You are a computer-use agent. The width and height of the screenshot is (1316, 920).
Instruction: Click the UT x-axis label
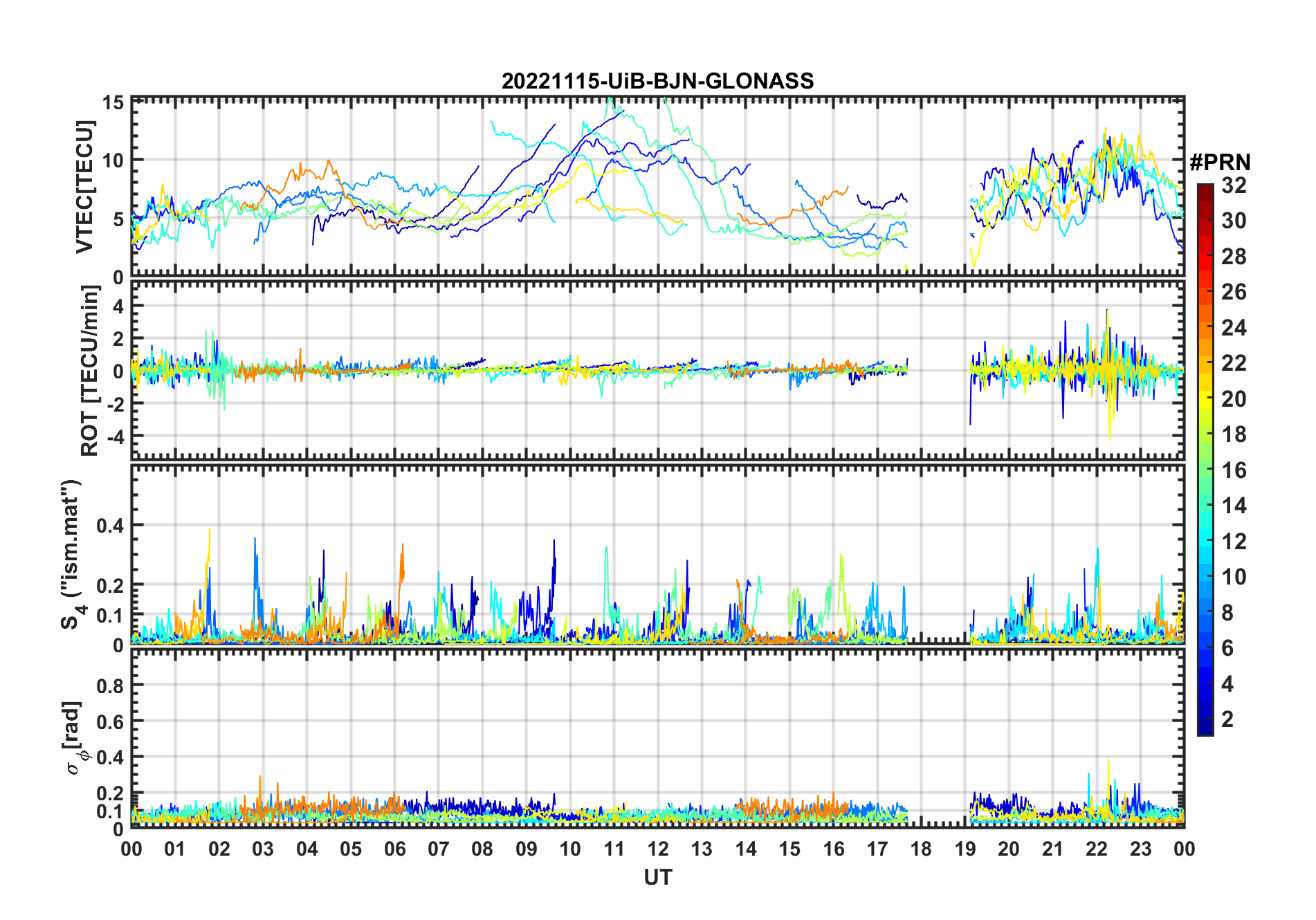tap(657, 877)
